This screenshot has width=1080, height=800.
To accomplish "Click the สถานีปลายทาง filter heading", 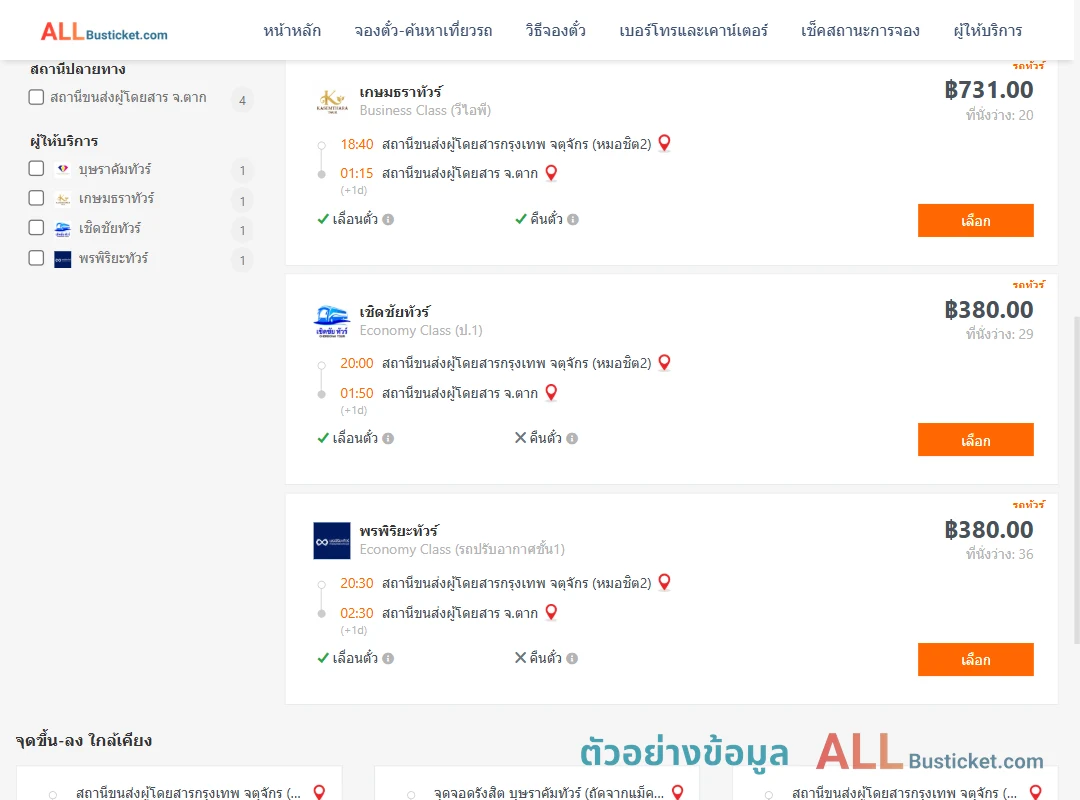I will [x=78, y=69].
